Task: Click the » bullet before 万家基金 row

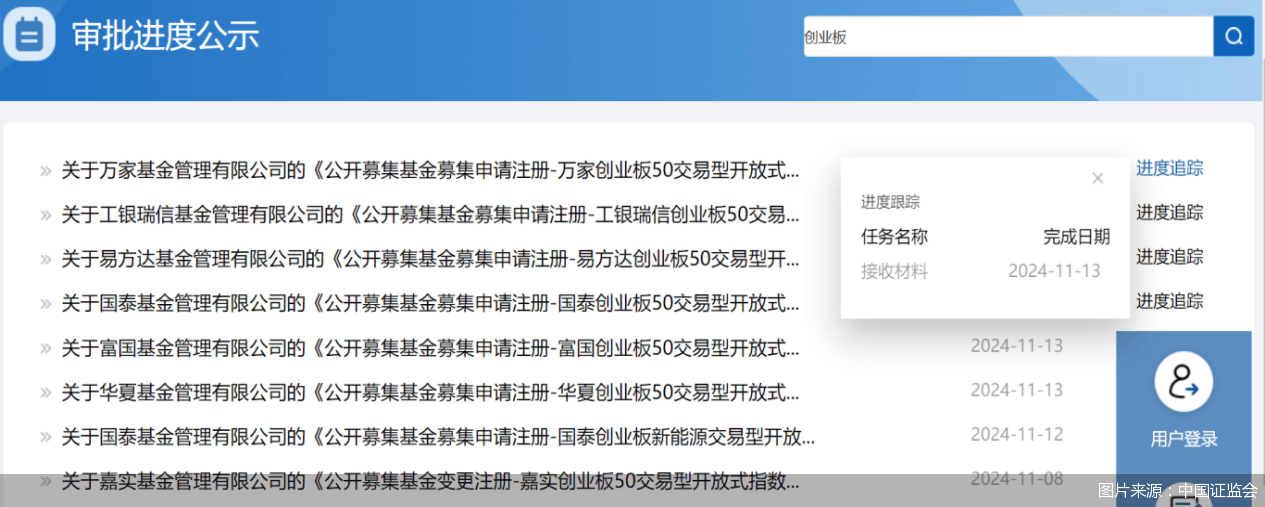Action: tap(46, 171)
